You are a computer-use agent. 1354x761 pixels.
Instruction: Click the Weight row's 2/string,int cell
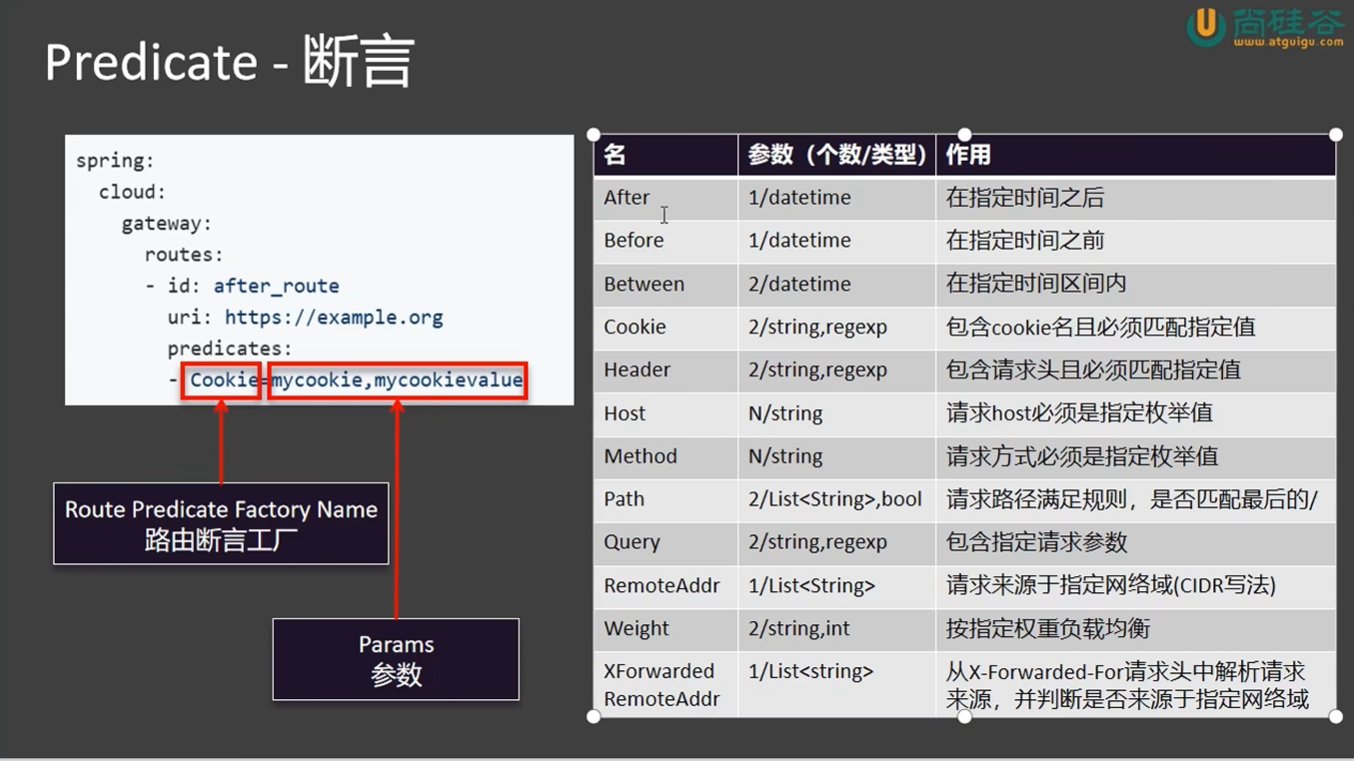[836, 629]
